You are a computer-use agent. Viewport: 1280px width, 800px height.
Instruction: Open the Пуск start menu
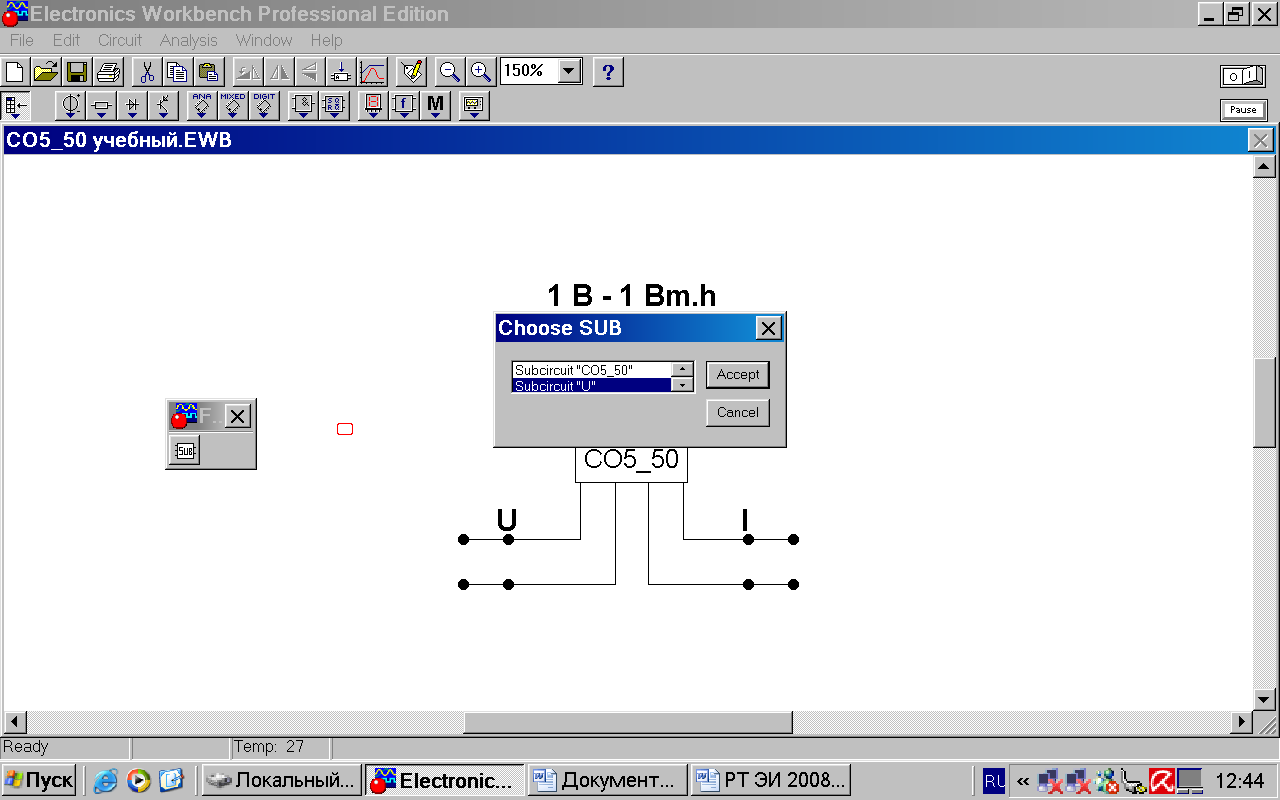pos(39,780)
